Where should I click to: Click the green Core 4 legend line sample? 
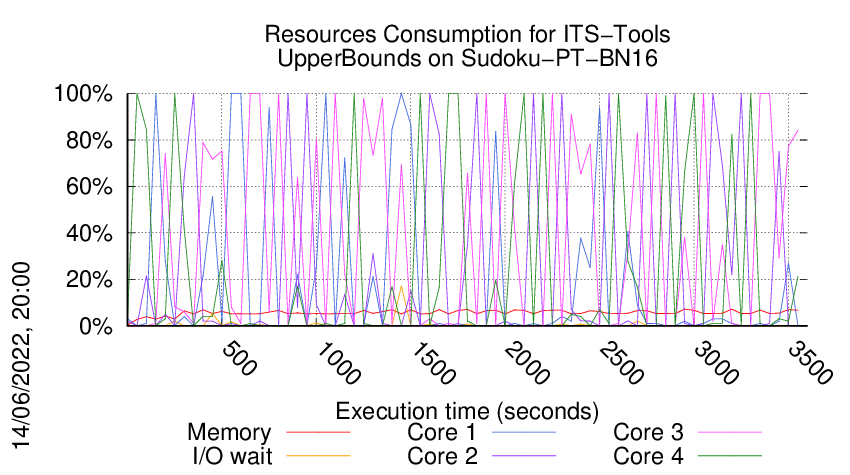730,456
